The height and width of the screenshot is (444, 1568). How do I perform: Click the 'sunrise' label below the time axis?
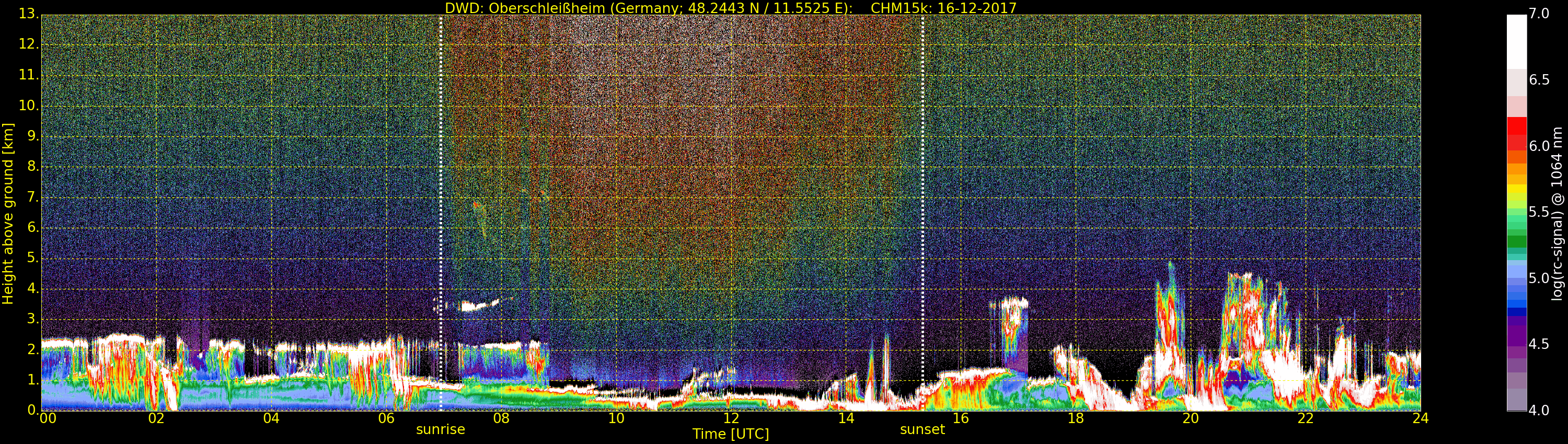click(x=440, y=429)
